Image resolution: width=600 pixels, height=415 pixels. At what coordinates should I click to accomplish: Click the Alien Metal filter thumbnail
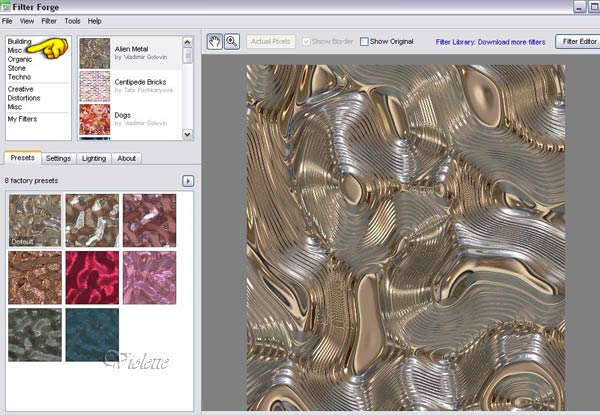tap(94, 52)
